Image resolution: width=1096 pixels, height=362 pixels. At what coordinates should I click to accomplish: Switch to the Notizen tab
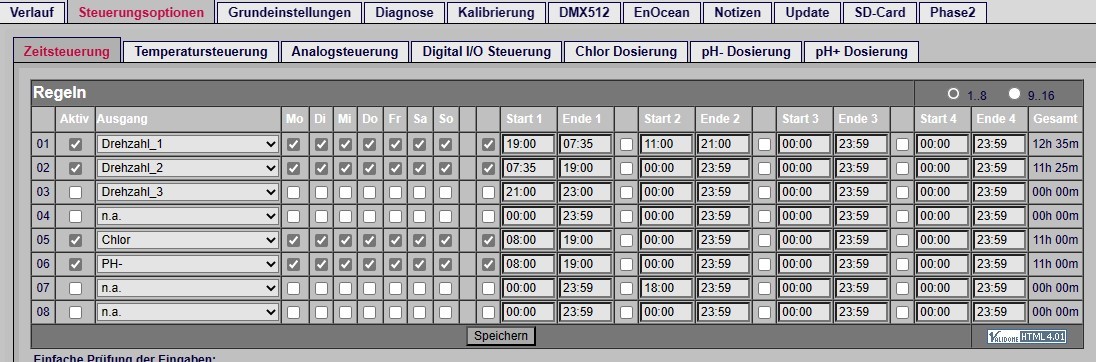(x=737, y=12)
